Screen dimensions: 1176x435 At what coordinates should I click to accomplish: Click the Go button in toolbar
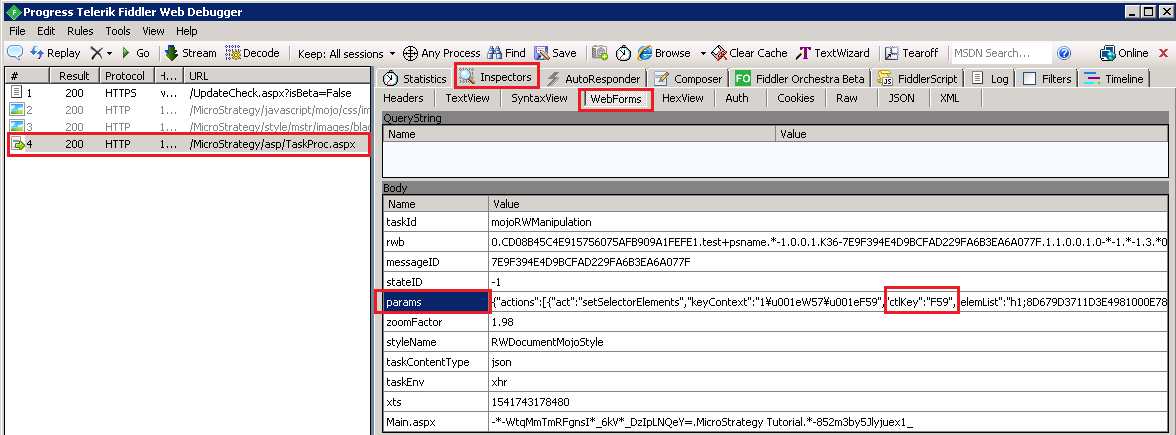coord(136,53)
